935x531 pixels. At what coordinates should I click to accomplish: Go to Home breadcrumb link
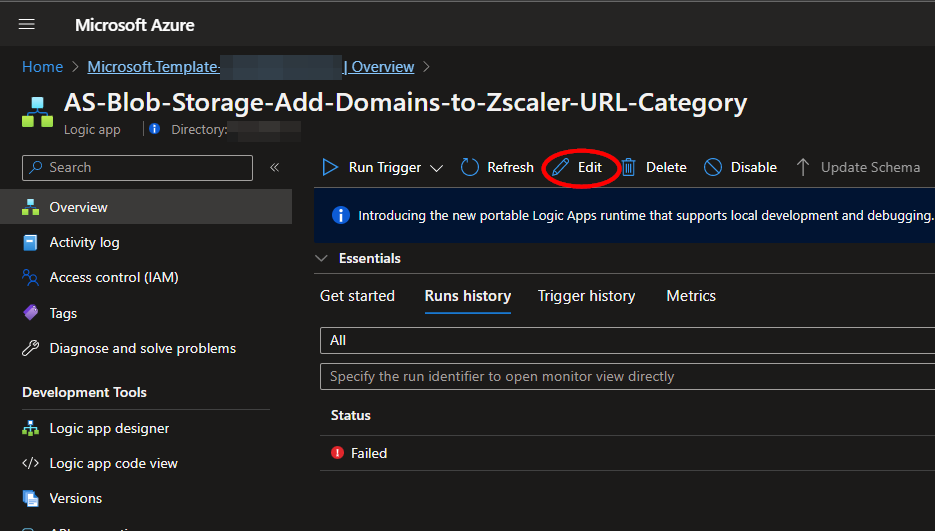[x=42, y=67]
